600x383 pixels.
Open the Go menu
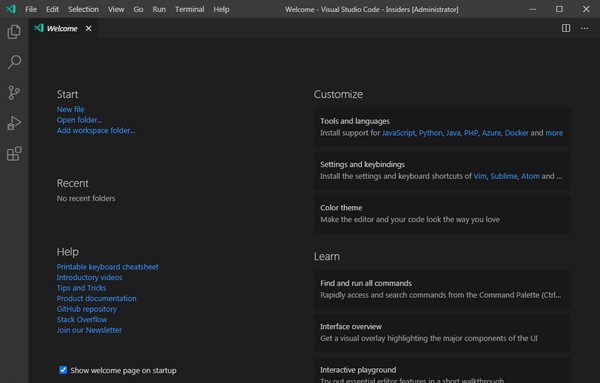pos(138,9)
